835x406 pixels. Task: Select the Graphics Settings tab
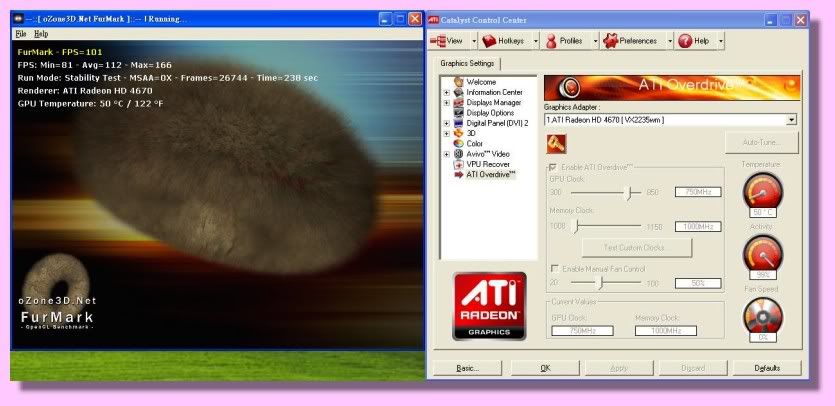click(x=467, y=63)
